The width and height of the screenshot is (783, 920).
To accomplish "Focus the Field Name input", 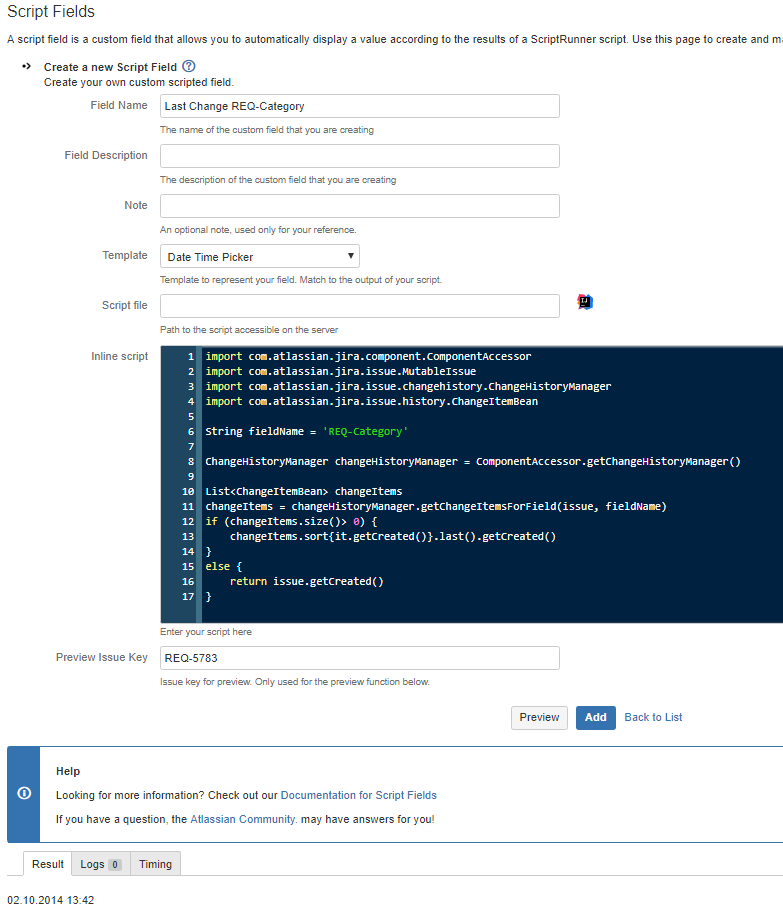I will (x=360, y=106).
